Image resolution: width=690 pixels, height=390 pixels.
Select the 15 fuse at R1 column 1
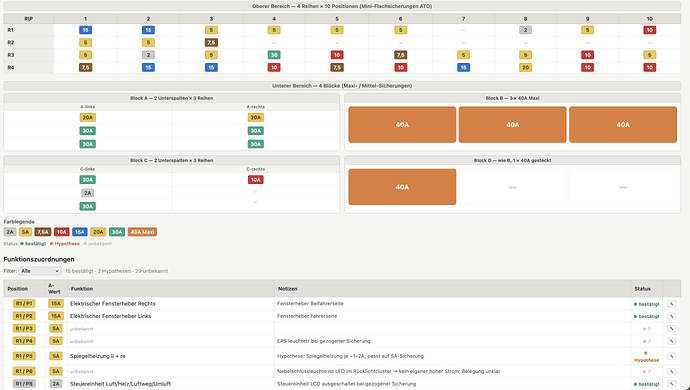(85, 30)
